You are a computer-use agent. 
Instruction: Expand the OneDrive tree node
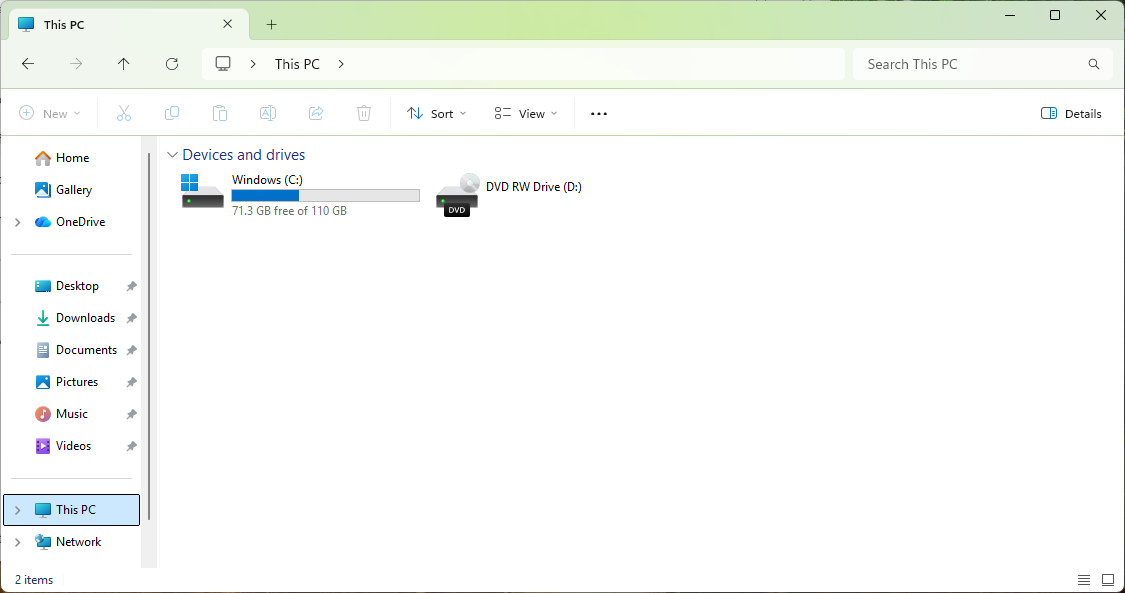pos(18,222)
